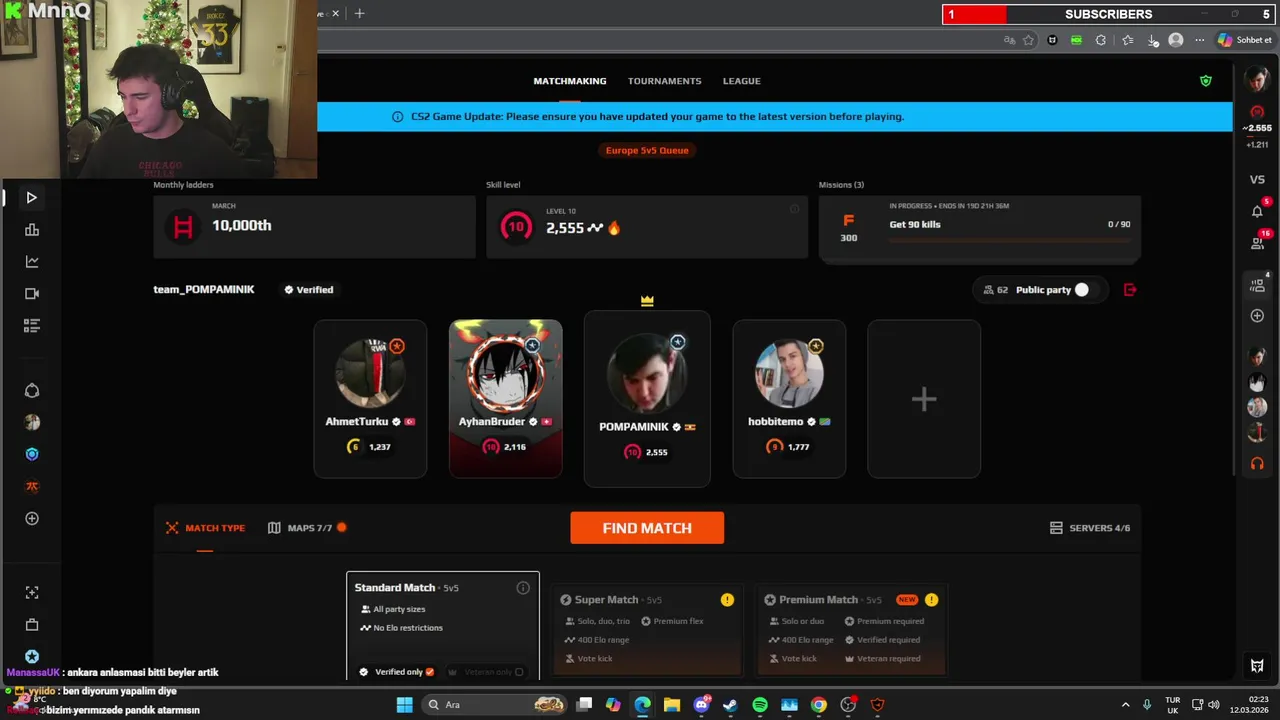Open the SERVERS 4/6 selector

1090,528
